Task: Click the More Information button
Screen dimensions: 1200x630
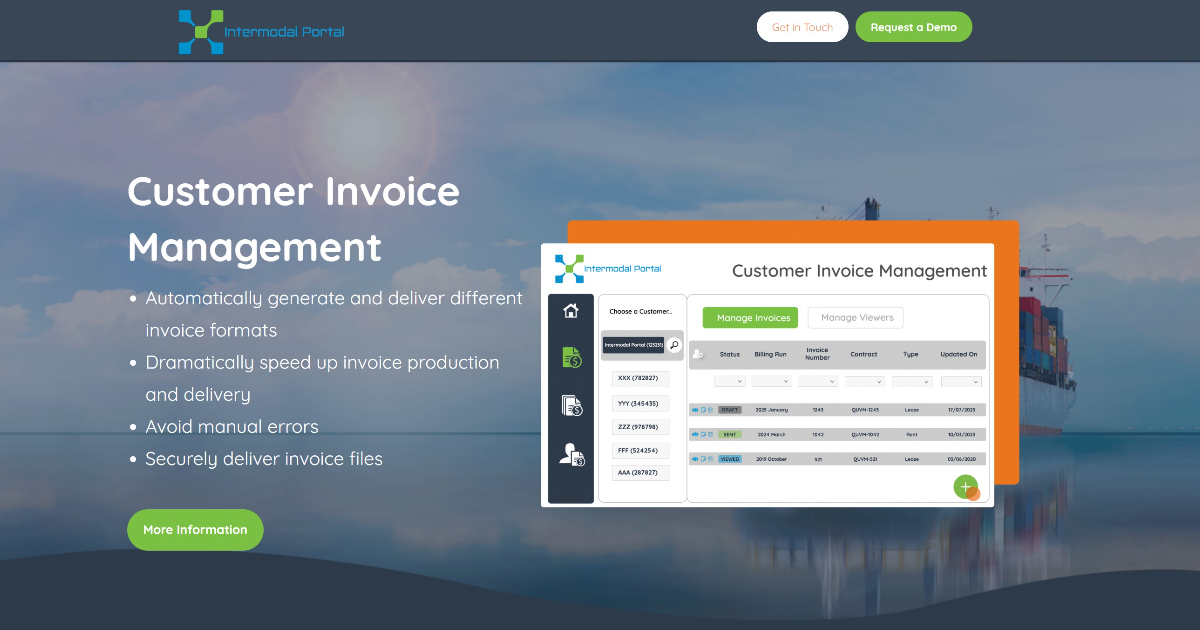Action: coord(195,529)
